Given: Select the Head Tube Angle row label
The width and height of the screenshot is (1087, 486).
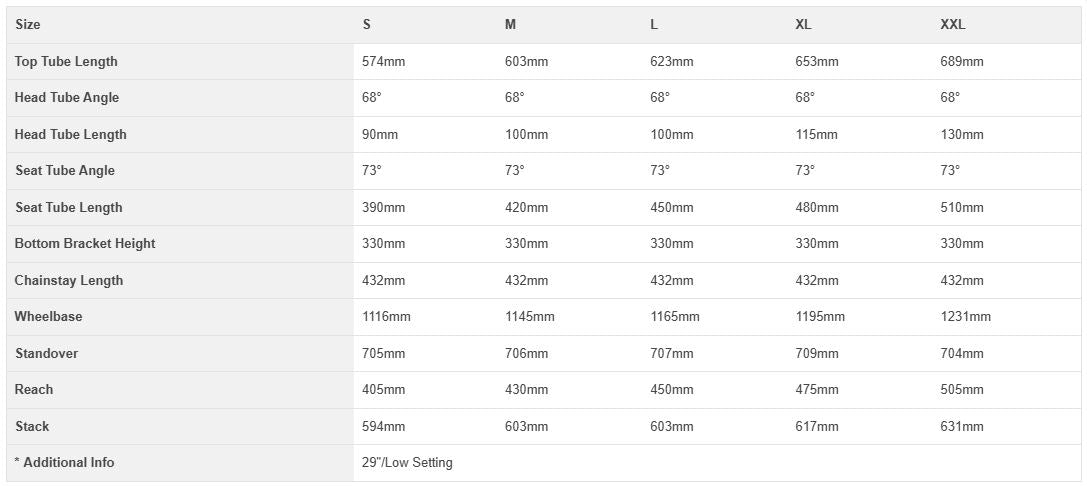Looking at the screenshot, I should coord(67,98).
